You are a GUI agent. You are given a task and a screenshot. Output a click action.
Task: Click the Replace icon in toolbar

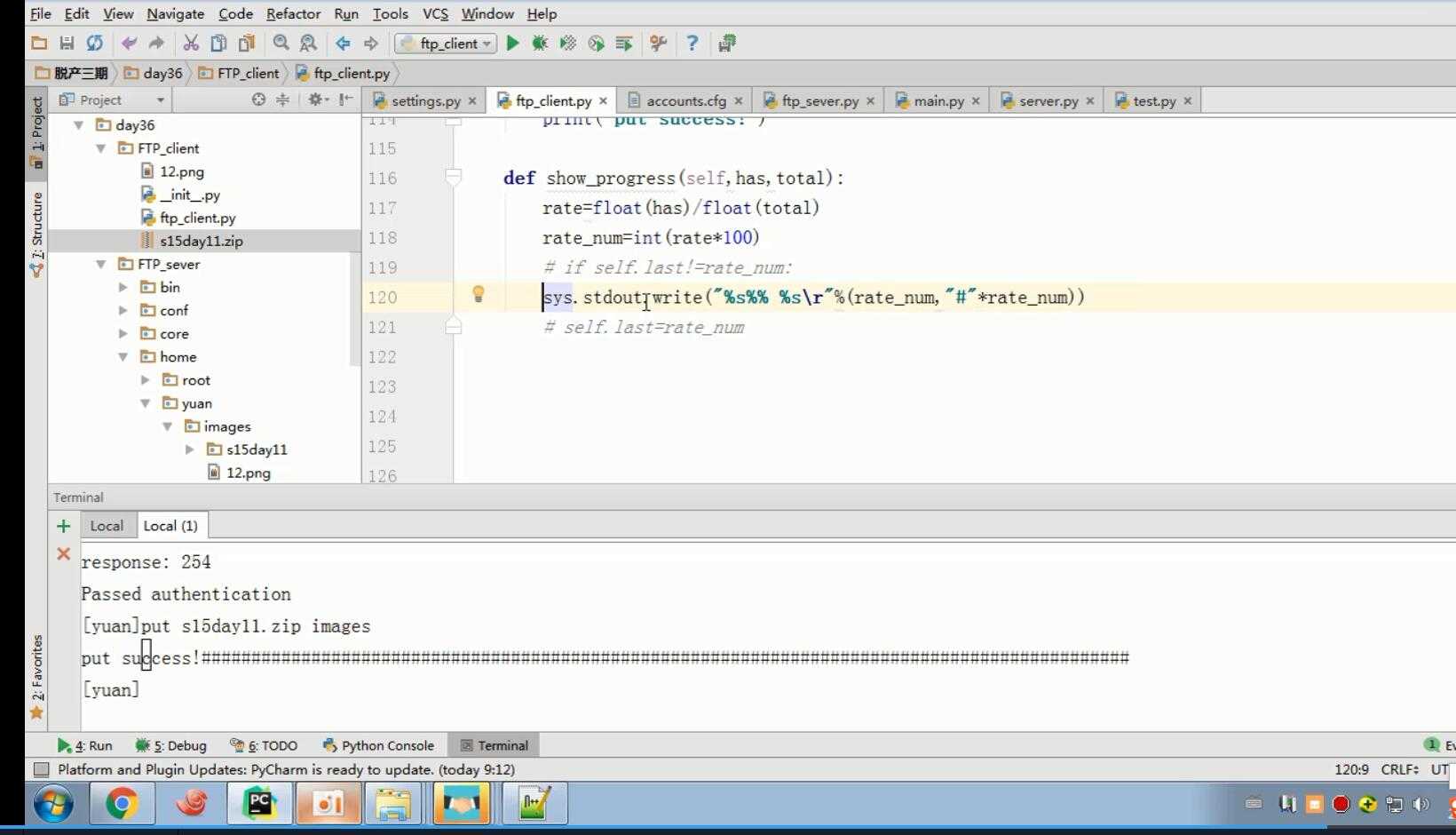(x=308, y=43)
